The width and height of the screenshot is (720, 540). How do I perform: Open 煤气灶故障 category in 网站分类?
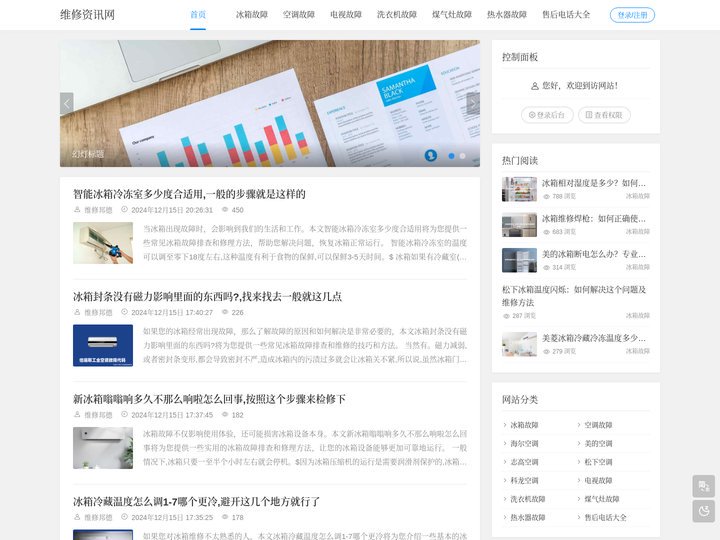pos(602,499)
